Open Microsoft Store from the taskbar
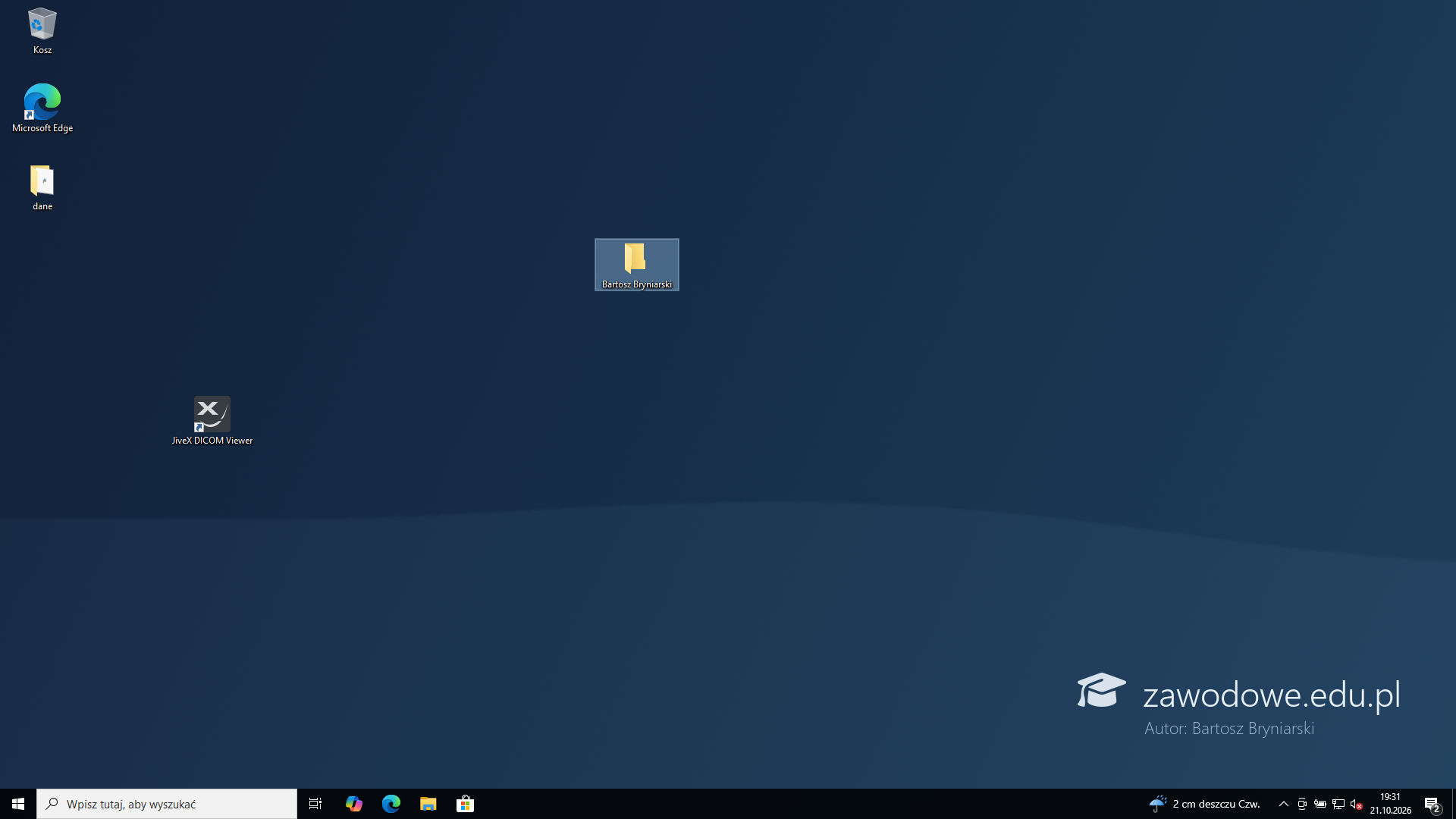1456x819 pixels. click(465, 804)
